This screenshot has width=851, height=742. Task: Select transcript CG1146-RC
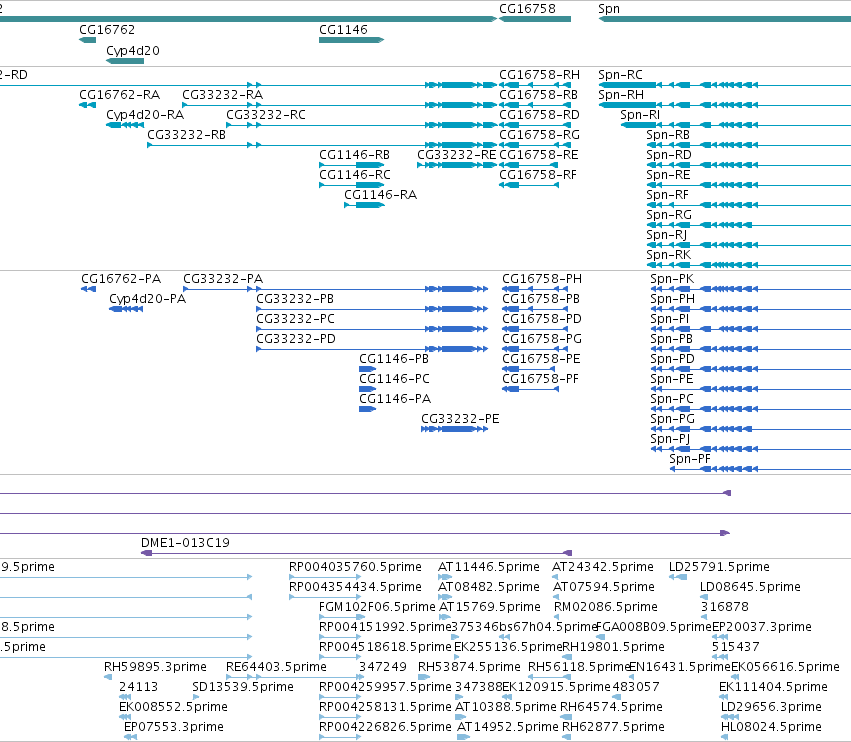(354, 175)
